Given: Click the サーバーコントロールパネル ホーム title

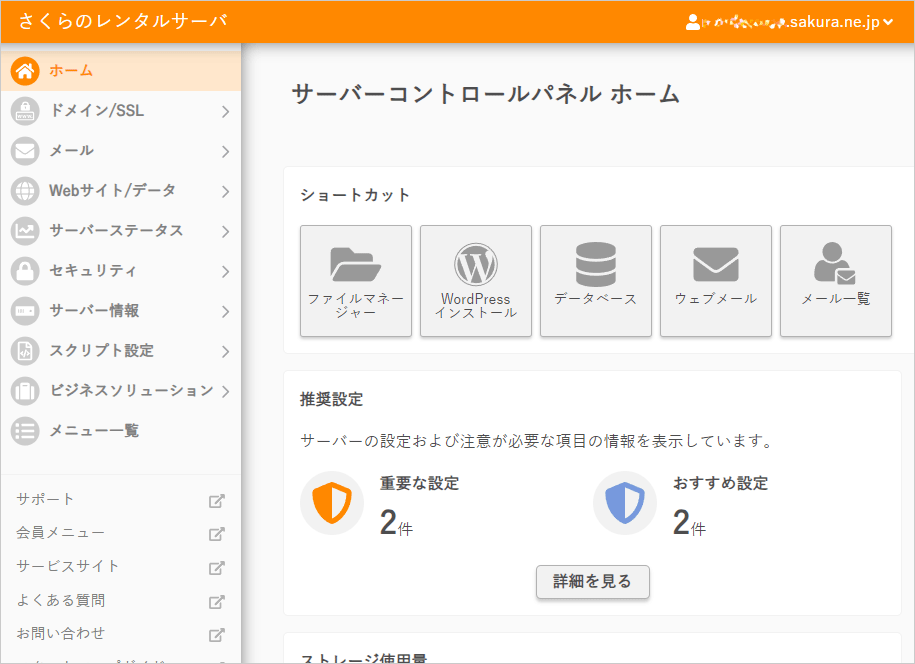Looking at the screenshot, I should click(486, 94).
